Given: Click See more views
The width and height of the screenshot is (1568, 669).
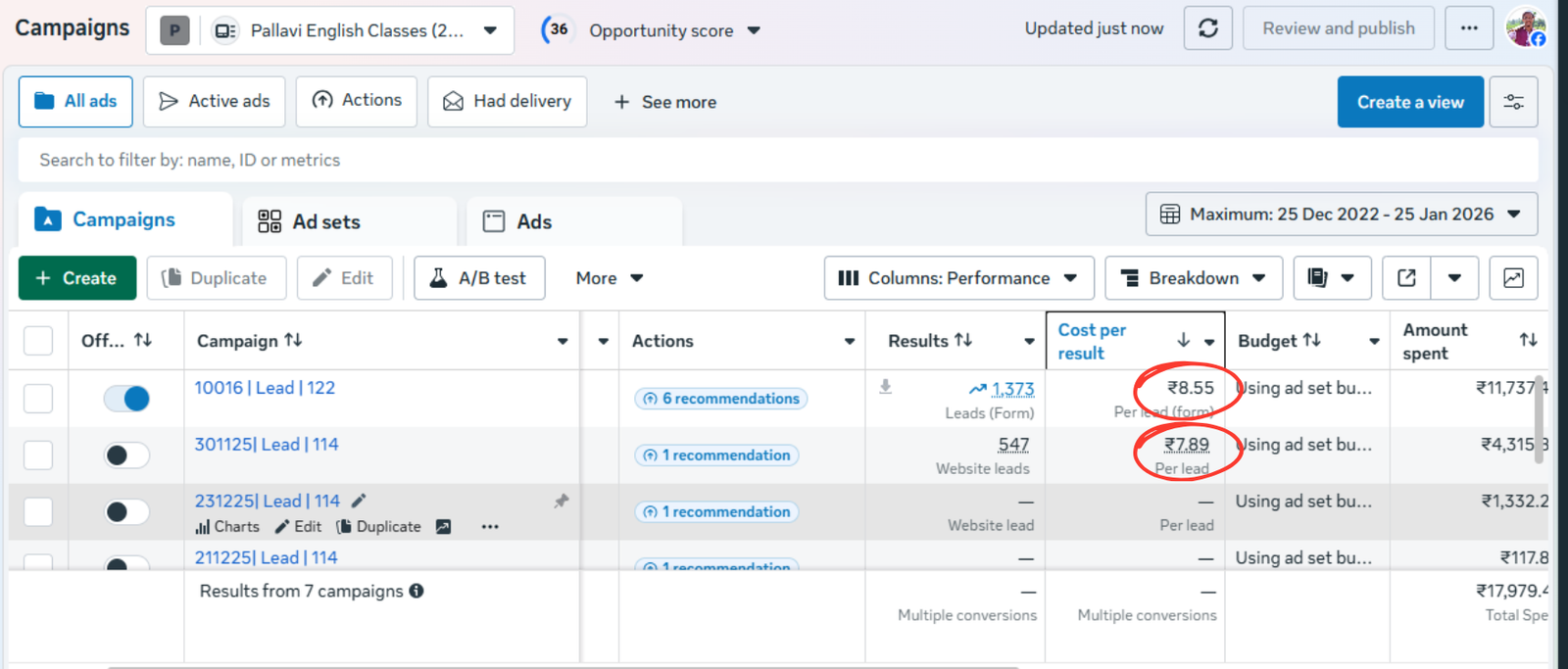Looking at the screenshot, I should (665, 102).
